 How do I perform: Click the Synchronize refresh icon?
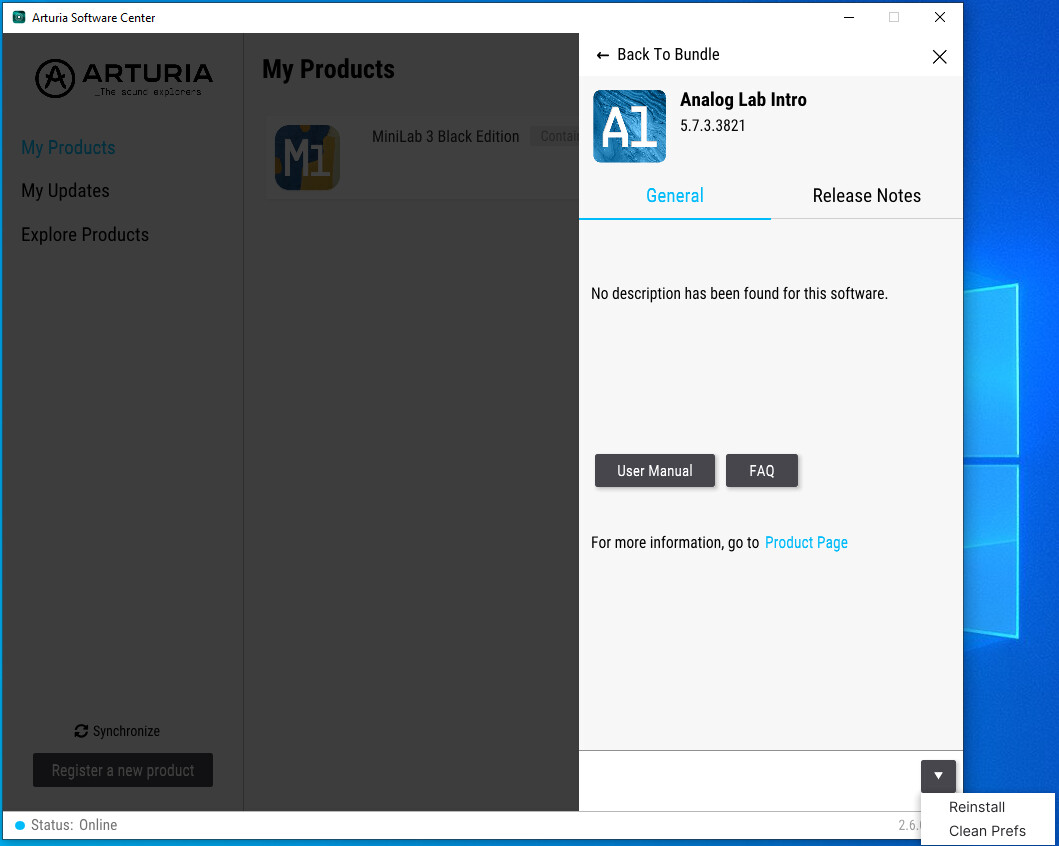pyautogui.click(x=81, y=731)
